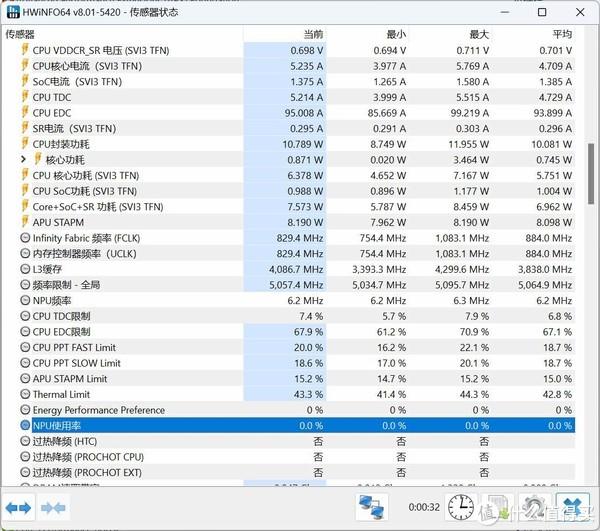The height and width of the screenshot is (531, 600).
Task: Maximize the HWiNFO64 window
Action: 542,12
